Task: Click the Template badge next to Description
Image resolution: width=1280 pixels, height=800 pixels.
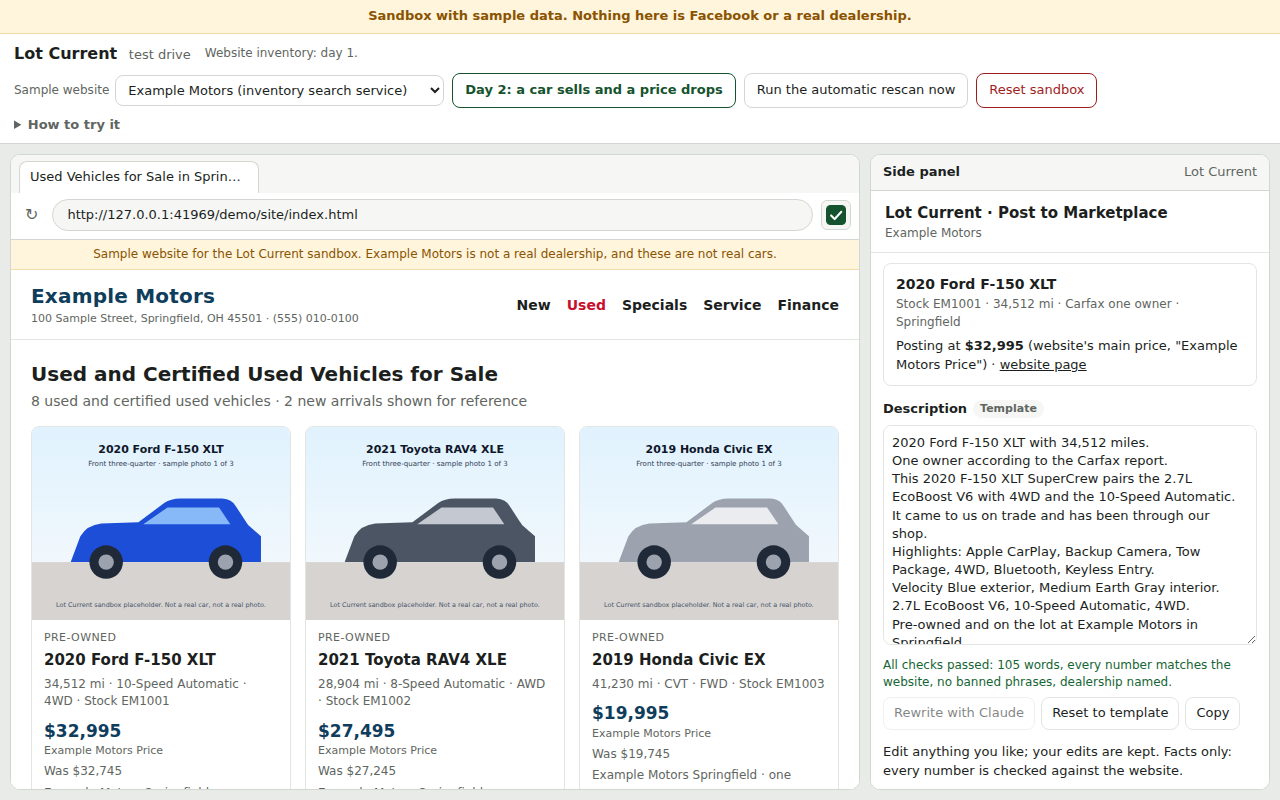Action: pos(1008,409)
